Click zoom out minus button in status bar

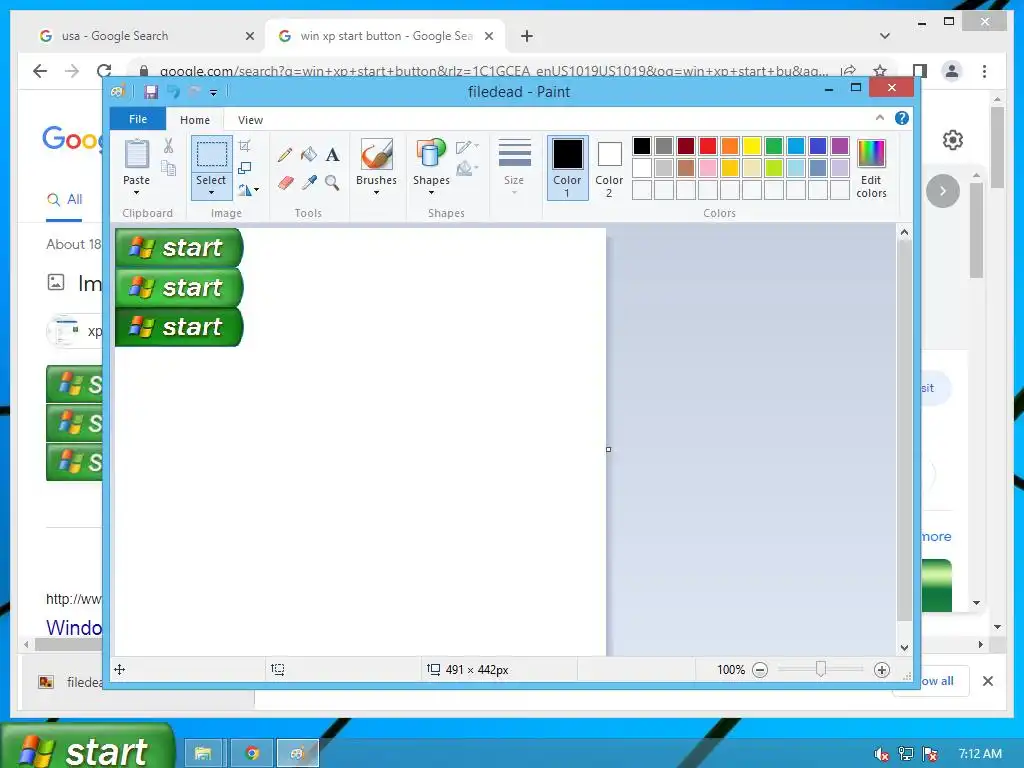point(760,669)
